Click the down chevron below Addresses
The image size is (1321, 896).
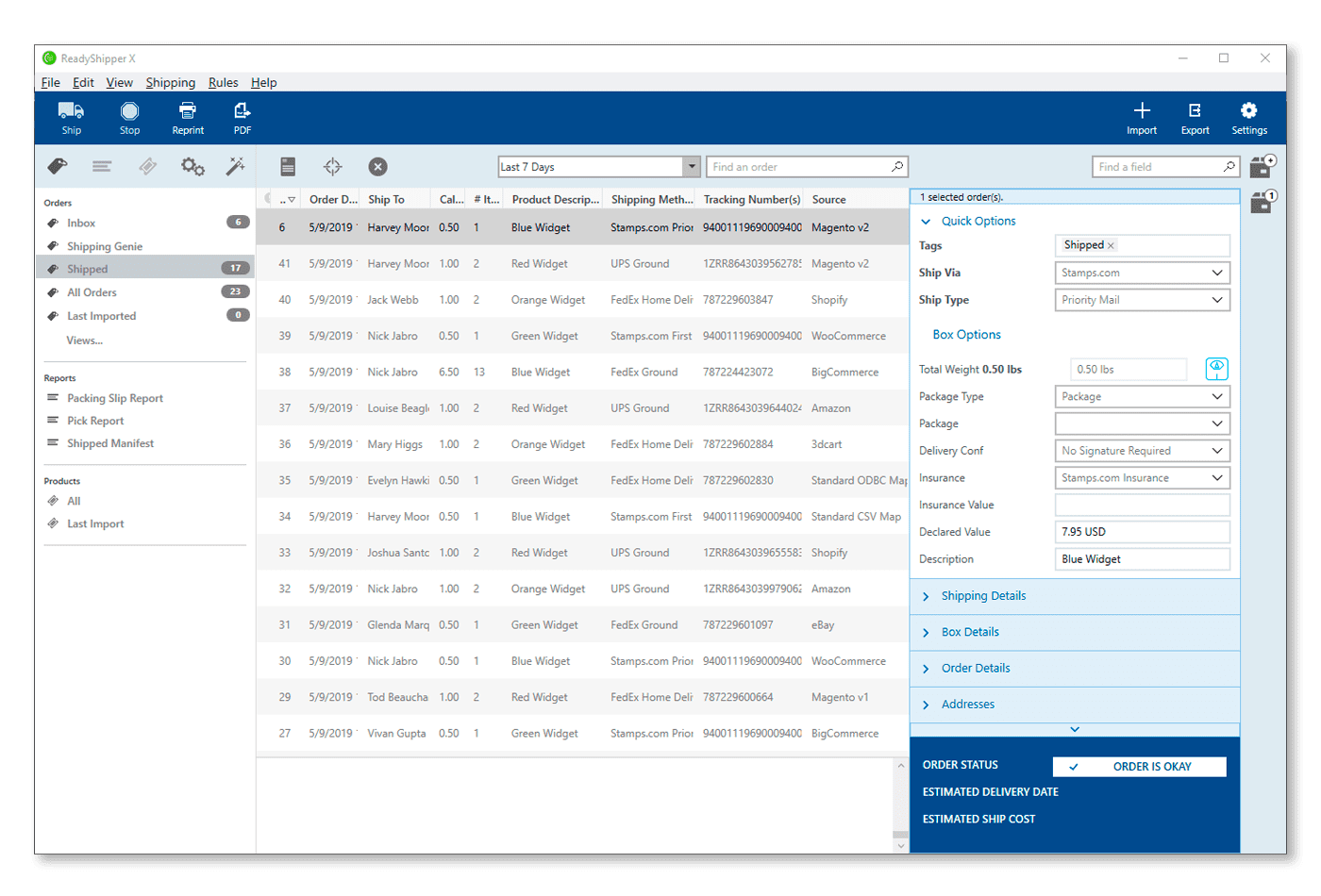point(1075,729)
